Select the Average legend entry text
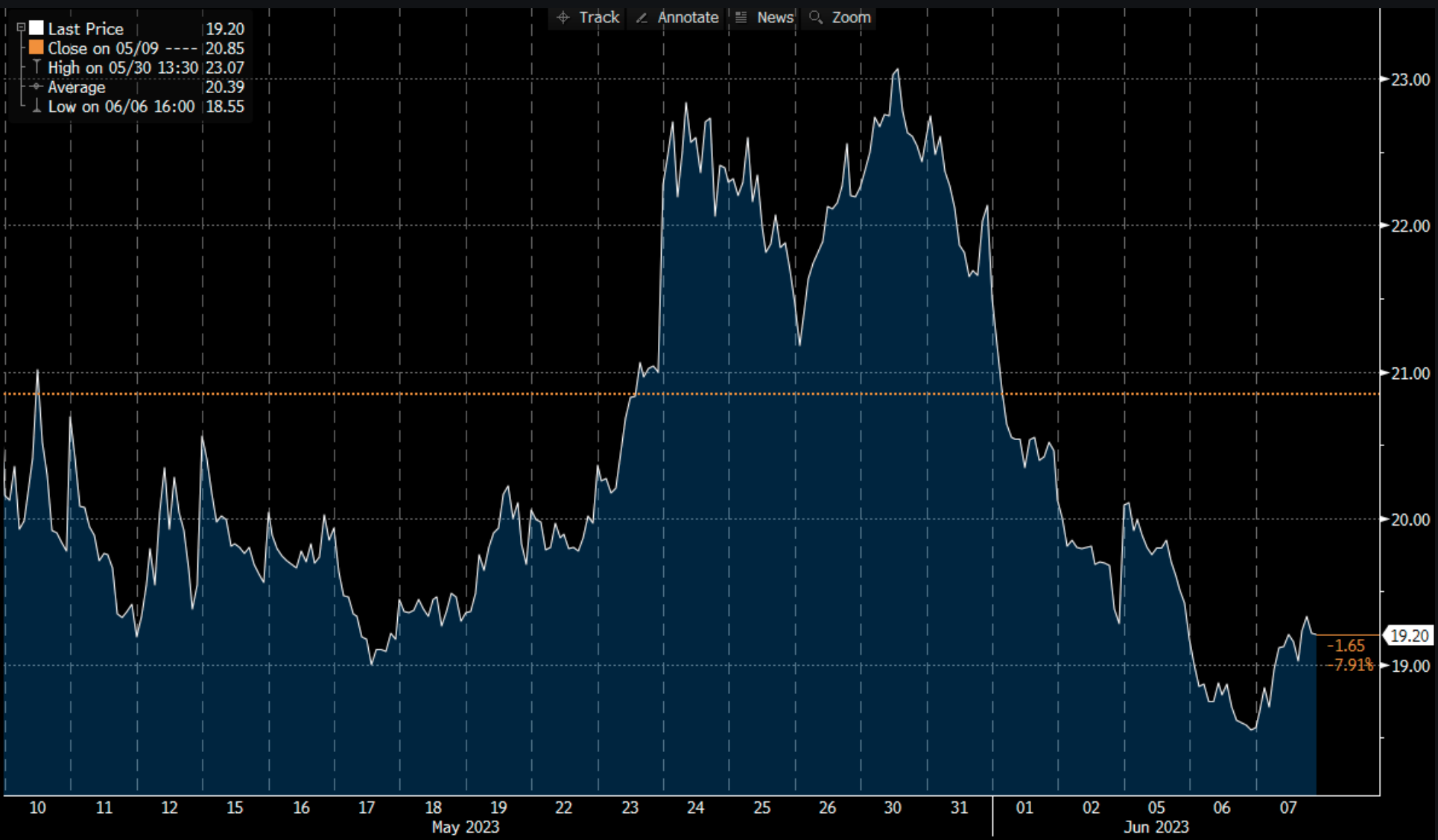This screenshot has width=1438, height=840. 76,87
